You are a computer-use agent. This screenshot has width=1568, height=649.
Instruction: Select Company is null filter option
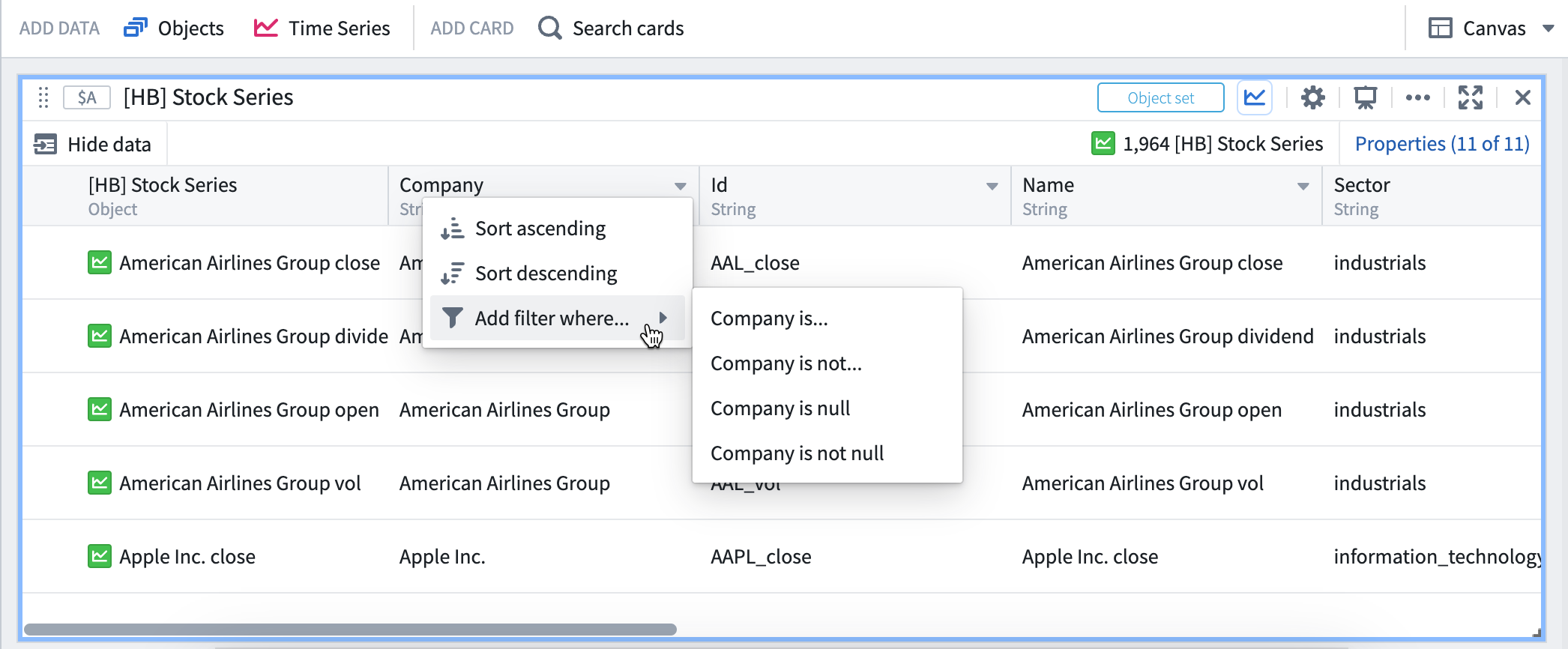pos(827,408)
